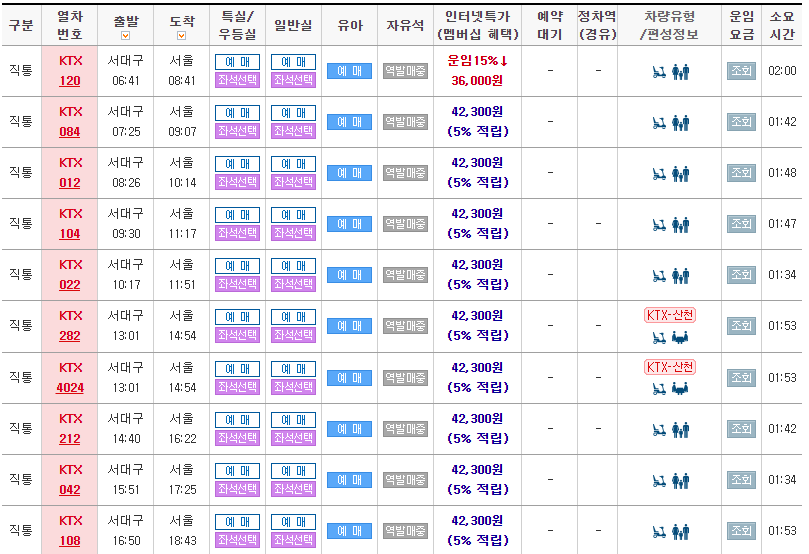The height and width of the screenshot is (554, 809).
Task: Select 42,300원 fare for KTX 042
Action: pos(477,470)
